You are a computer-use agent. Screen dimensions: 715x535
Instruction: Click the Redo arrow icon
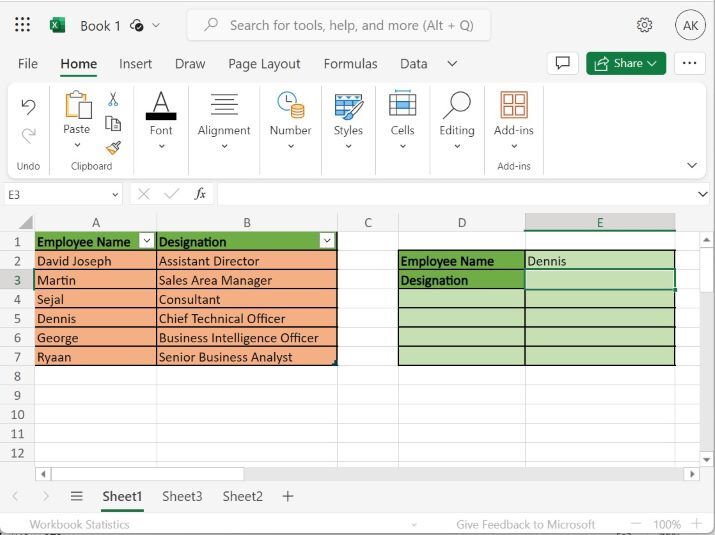click(28, 135)
